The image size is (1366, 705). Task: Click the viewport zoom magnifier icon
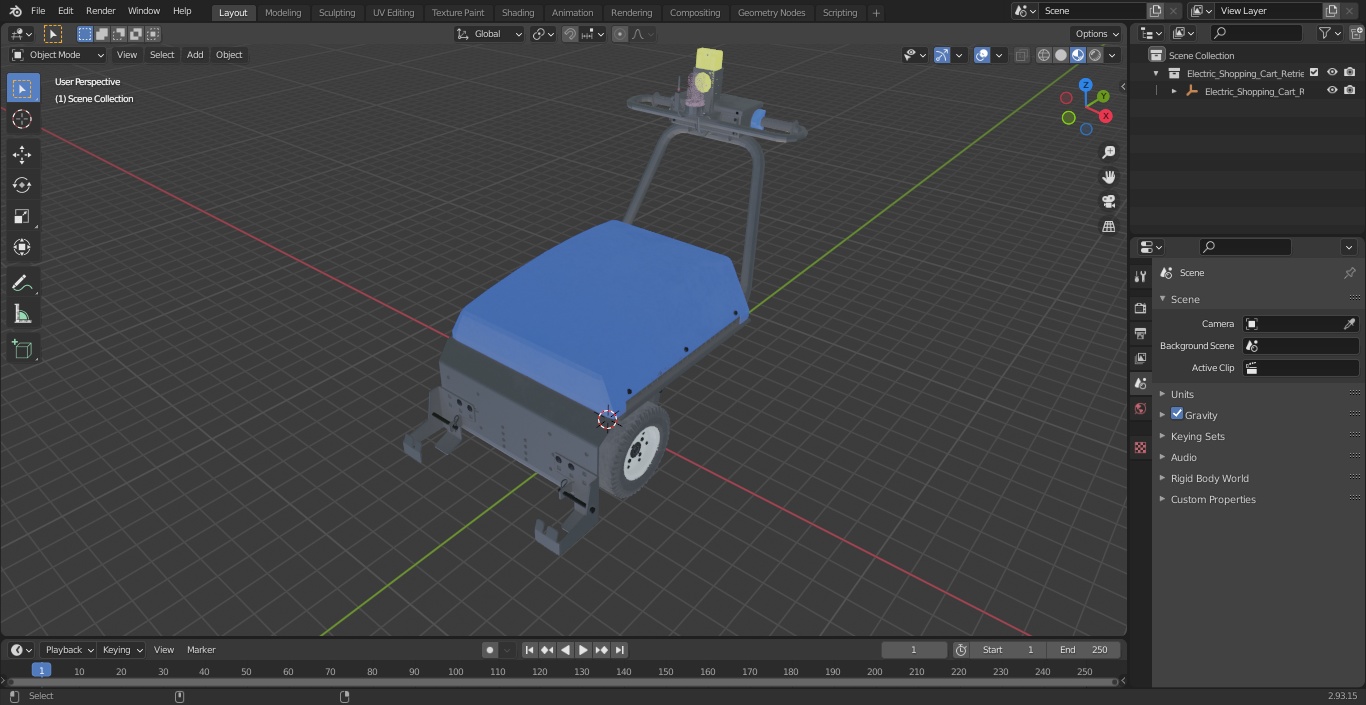[1109, 152]
